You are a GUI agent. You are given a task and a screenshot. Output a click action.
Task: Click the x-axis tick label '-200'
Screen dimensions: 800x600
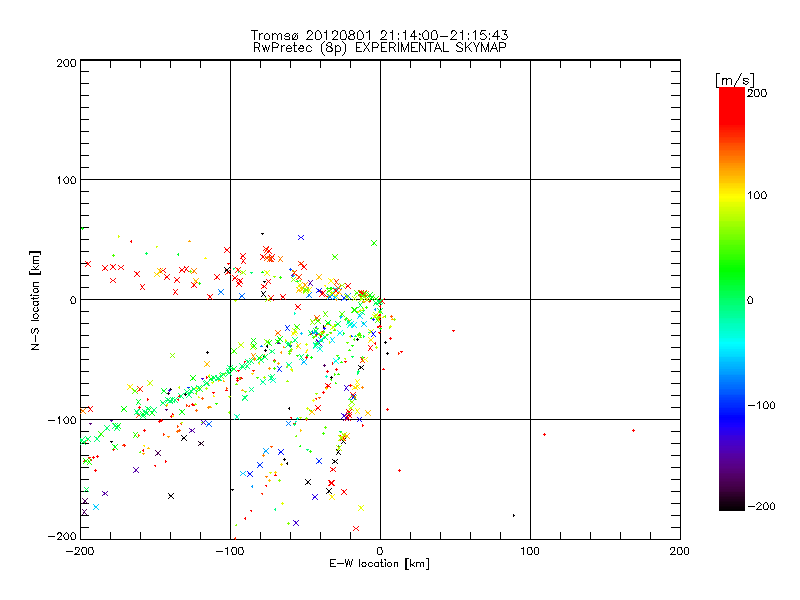pos(80,551)
